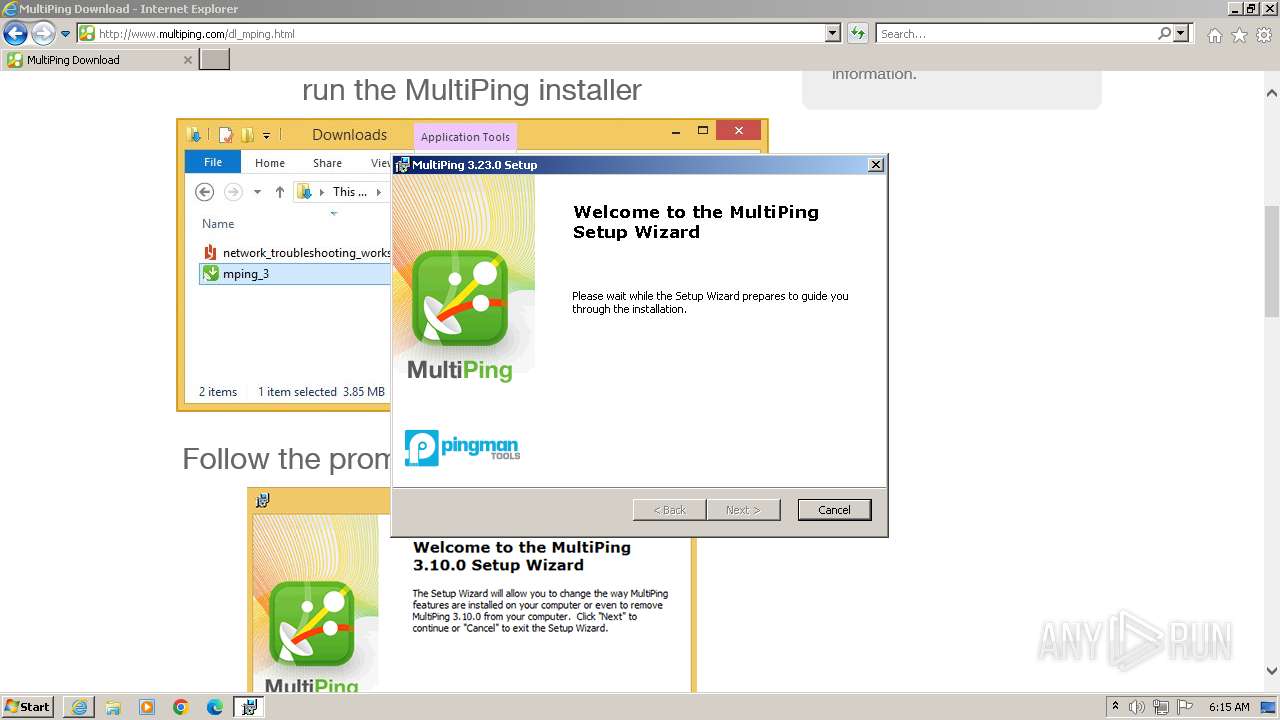Click the Share tab in Downloads window image
1280x720 pixels.
pos(327,163)
